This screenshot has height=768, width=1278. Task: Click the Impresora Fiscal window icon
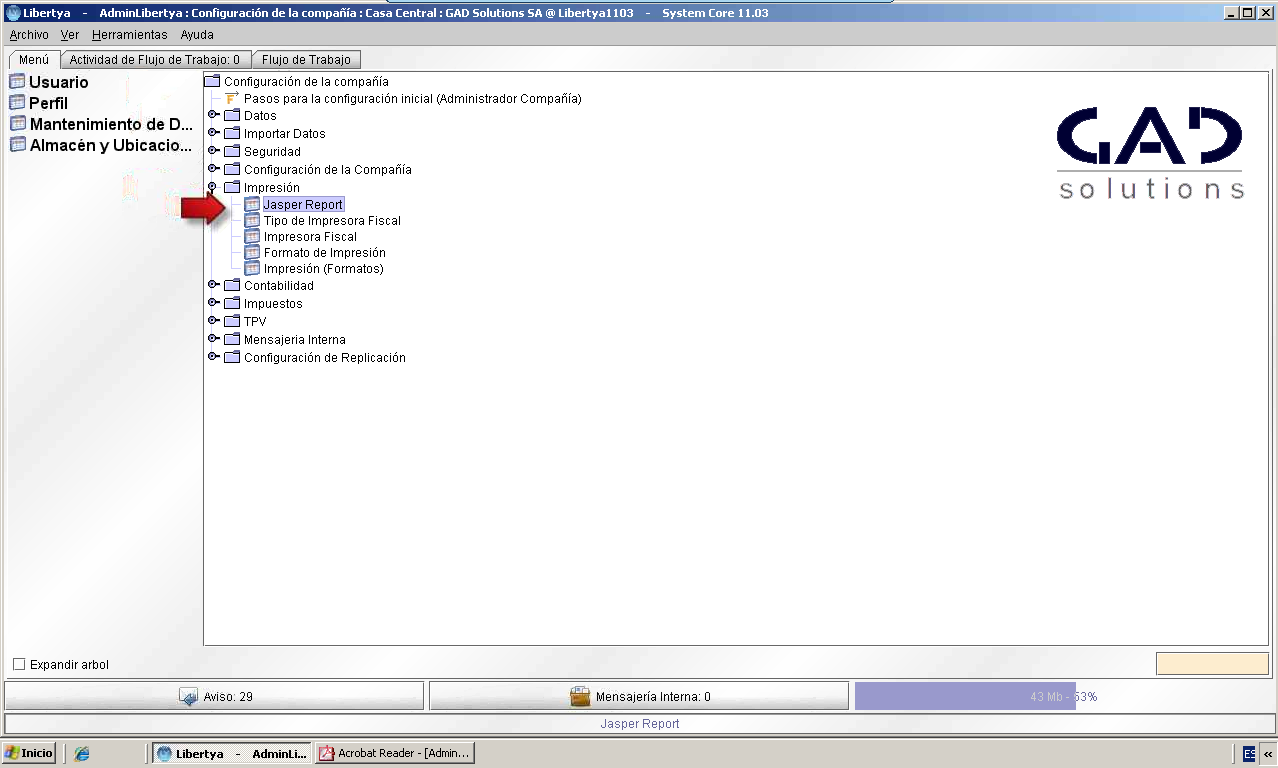[252, 237]
